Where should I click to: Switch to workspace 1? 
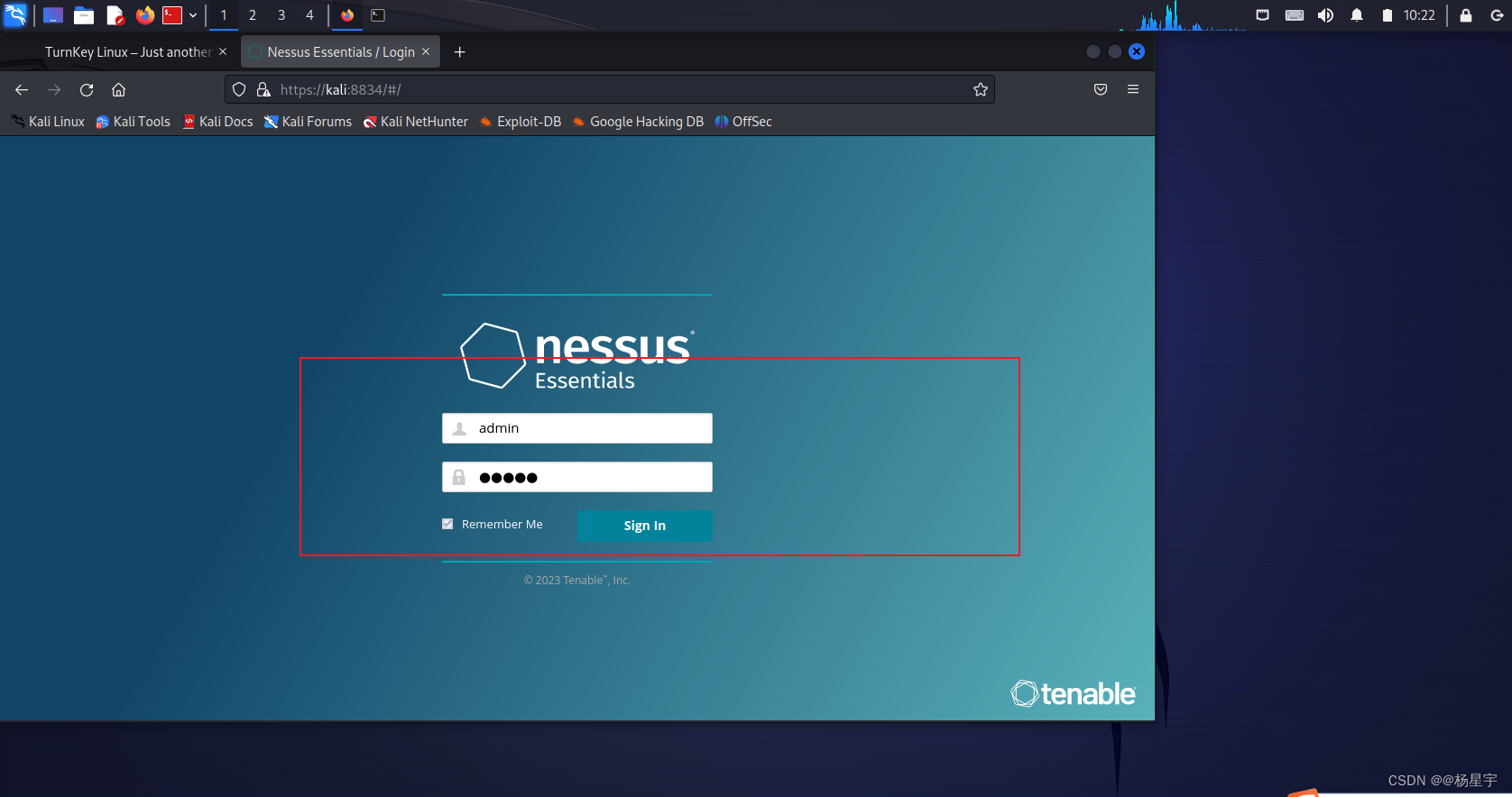(224, 15)
